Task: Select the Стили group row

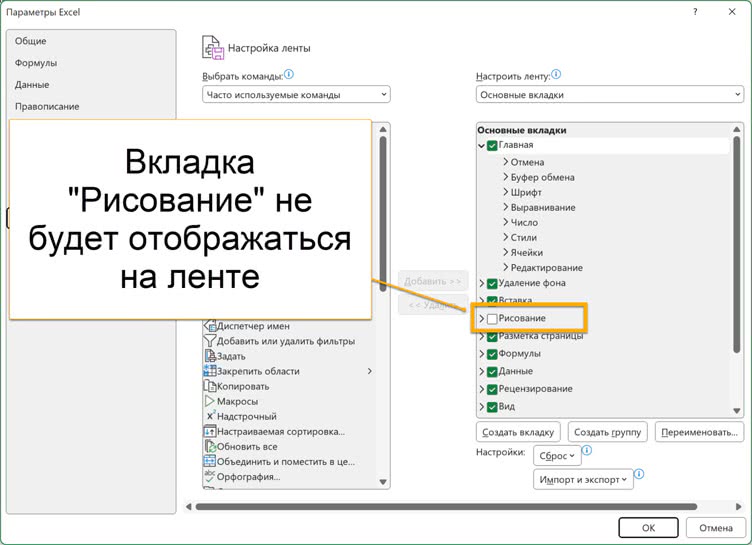Action: point(523,237)
